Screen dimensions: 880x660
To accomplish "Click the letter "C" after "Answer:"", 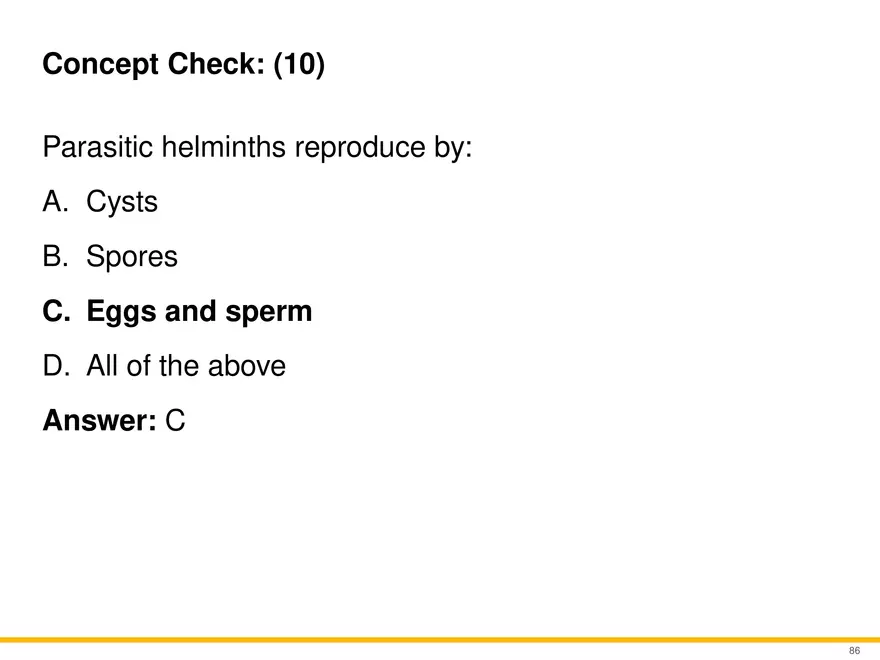I will (175, 421).
